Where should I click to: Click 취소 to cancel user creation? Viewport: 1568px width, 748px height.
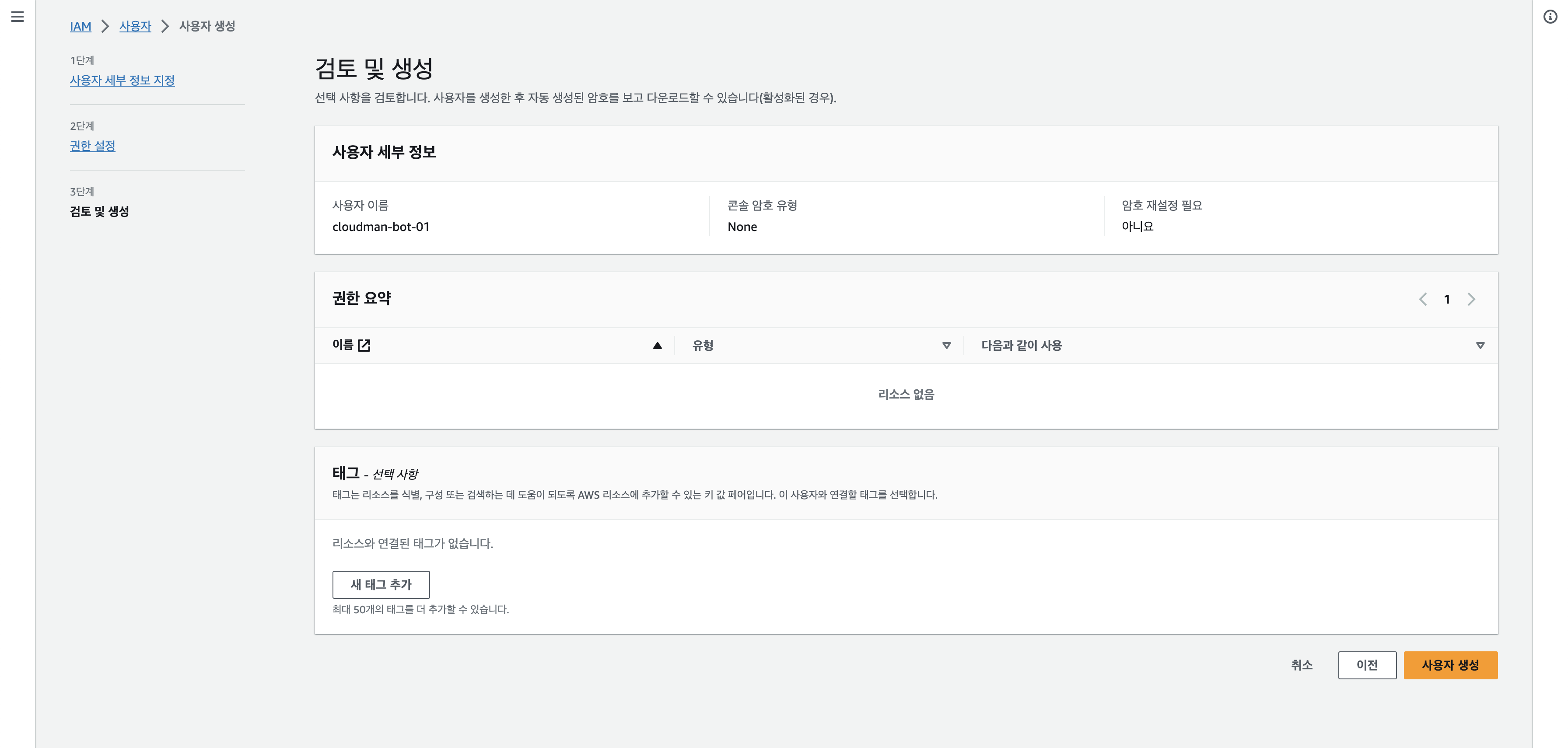point(1302,664)
